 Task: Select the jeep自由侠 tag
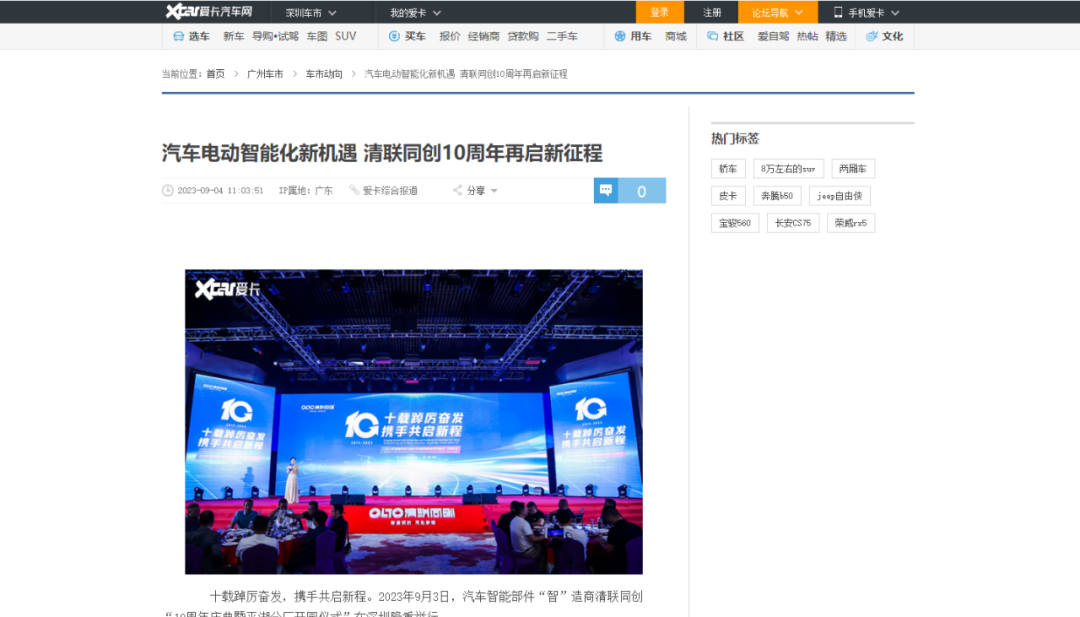click(x=840, y=196)
